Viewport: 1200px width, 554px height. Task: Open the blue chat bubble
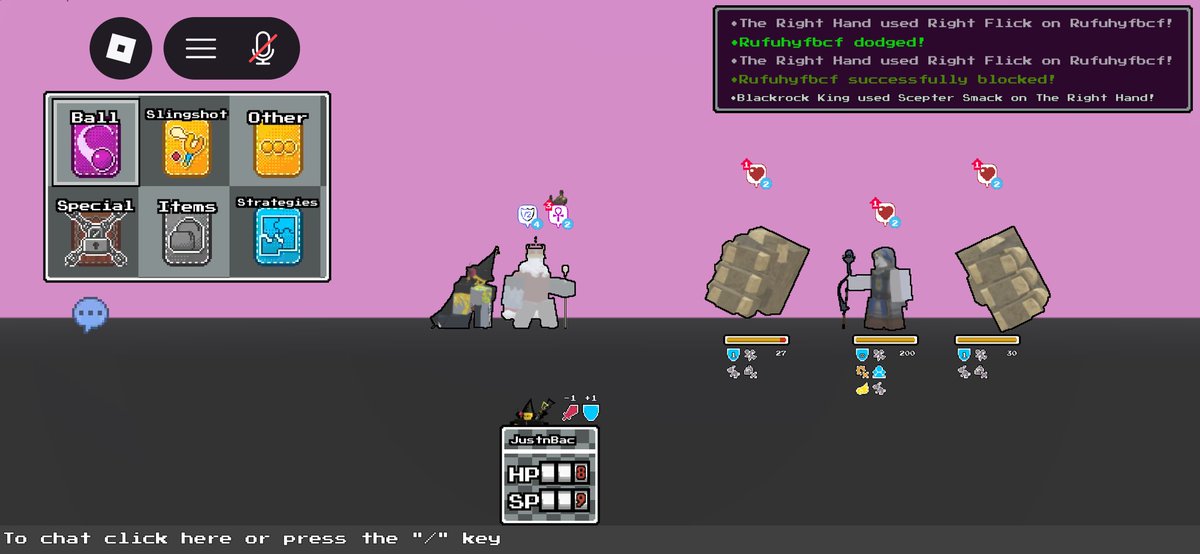(x=90, y=315)
